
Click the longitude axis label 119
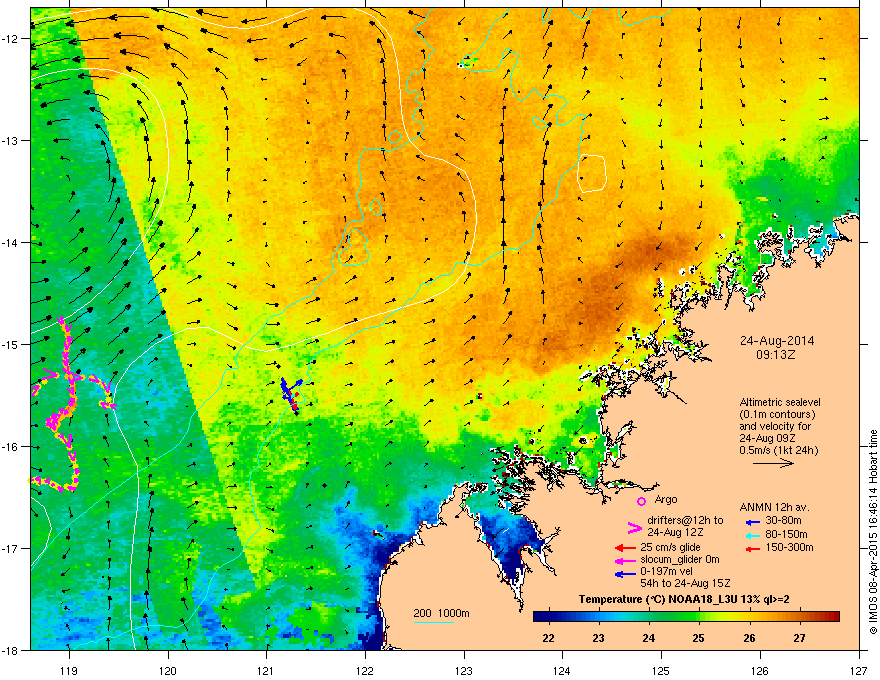[x=68, y=670]
